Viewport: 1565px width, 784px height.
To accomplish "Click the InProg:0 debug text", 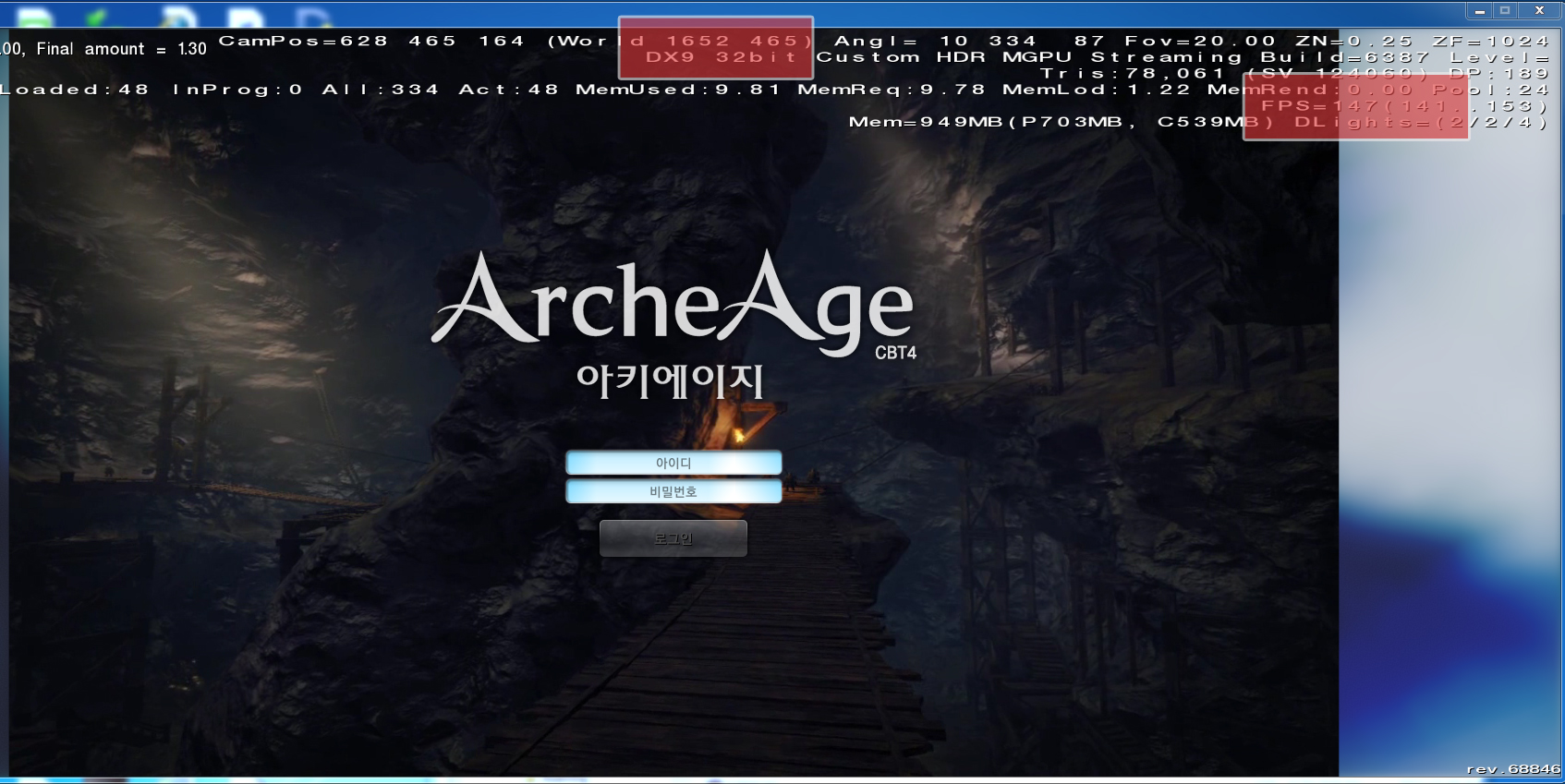I will pyautogui.click(x=237, y=90).
